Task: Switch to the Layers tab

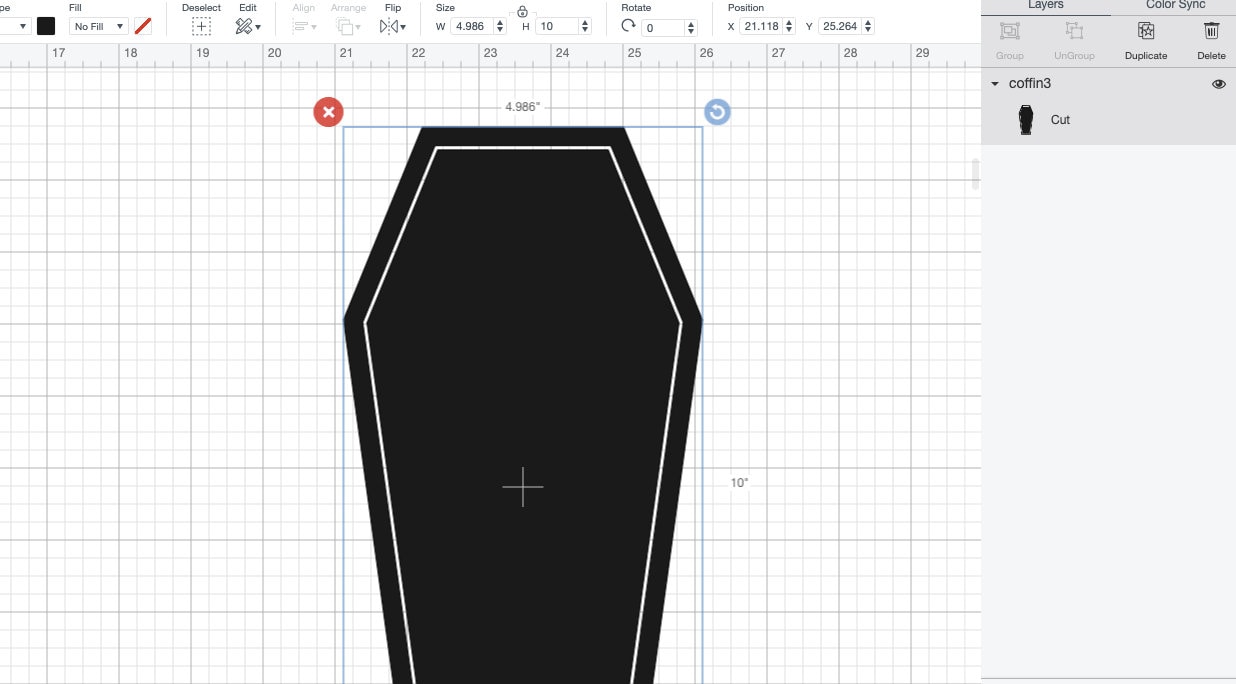Action: (1046, 6)
